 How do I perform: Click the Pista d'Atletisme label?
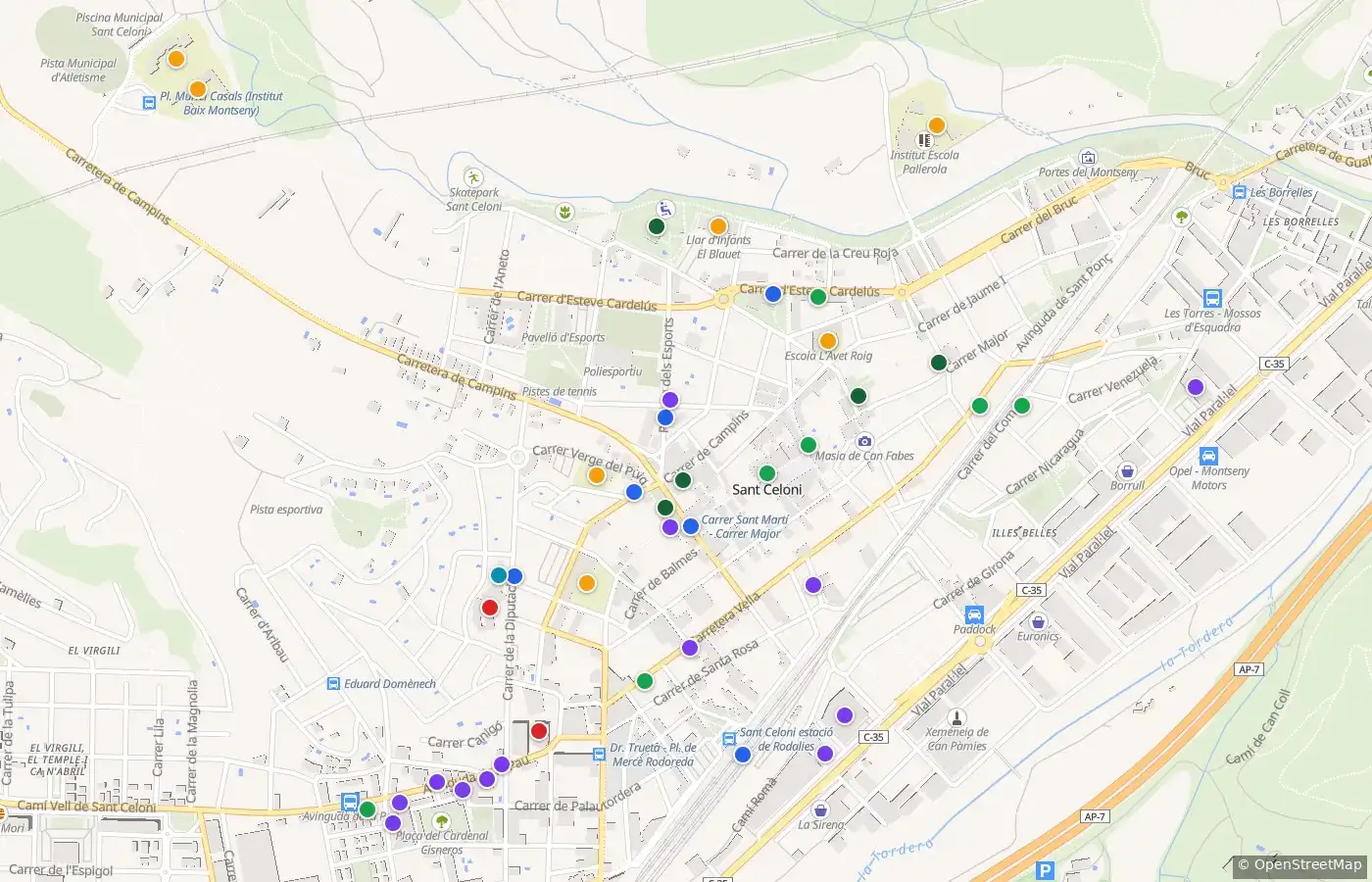click(x=78, y=71)
